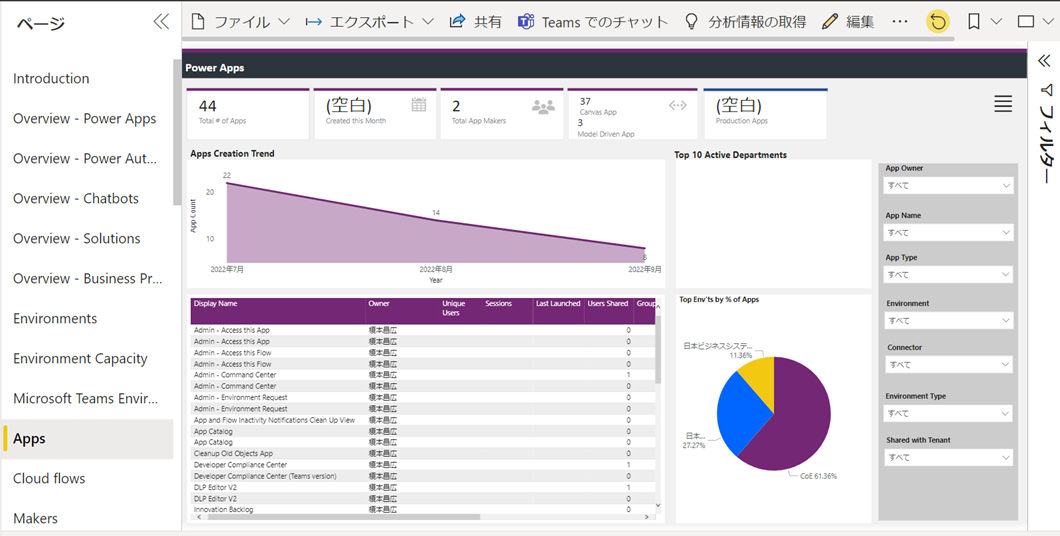Collapse the pages pane with double chevron

(x=161, y=22)
